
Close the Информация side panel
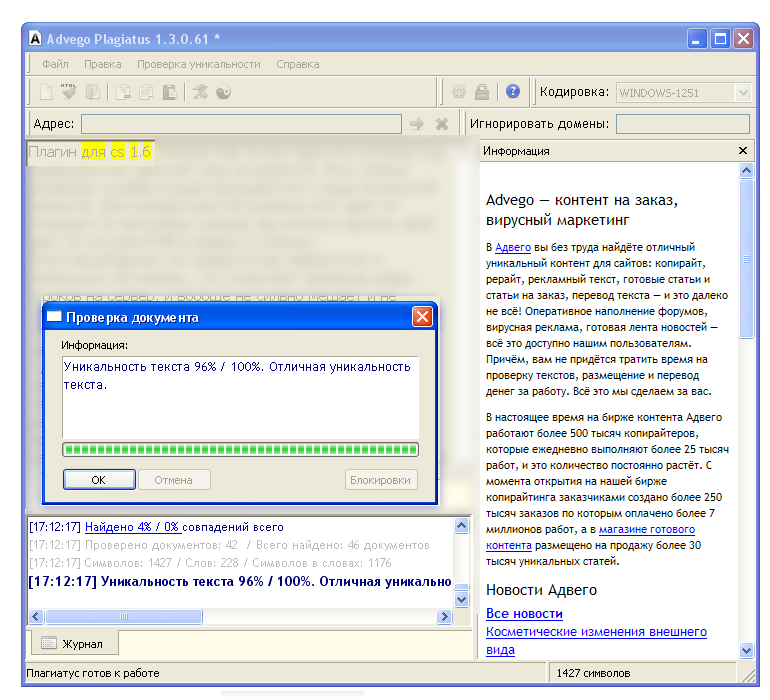pos(743,150)
